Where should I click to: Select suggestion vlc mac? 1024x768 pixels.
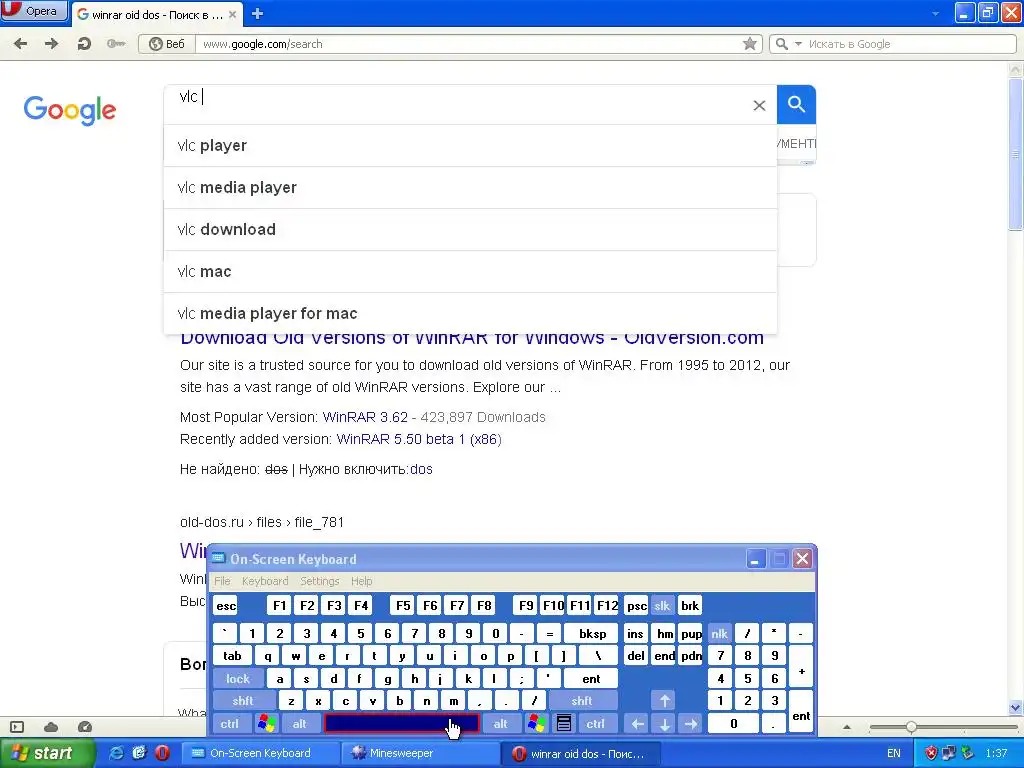click(470, 272)
